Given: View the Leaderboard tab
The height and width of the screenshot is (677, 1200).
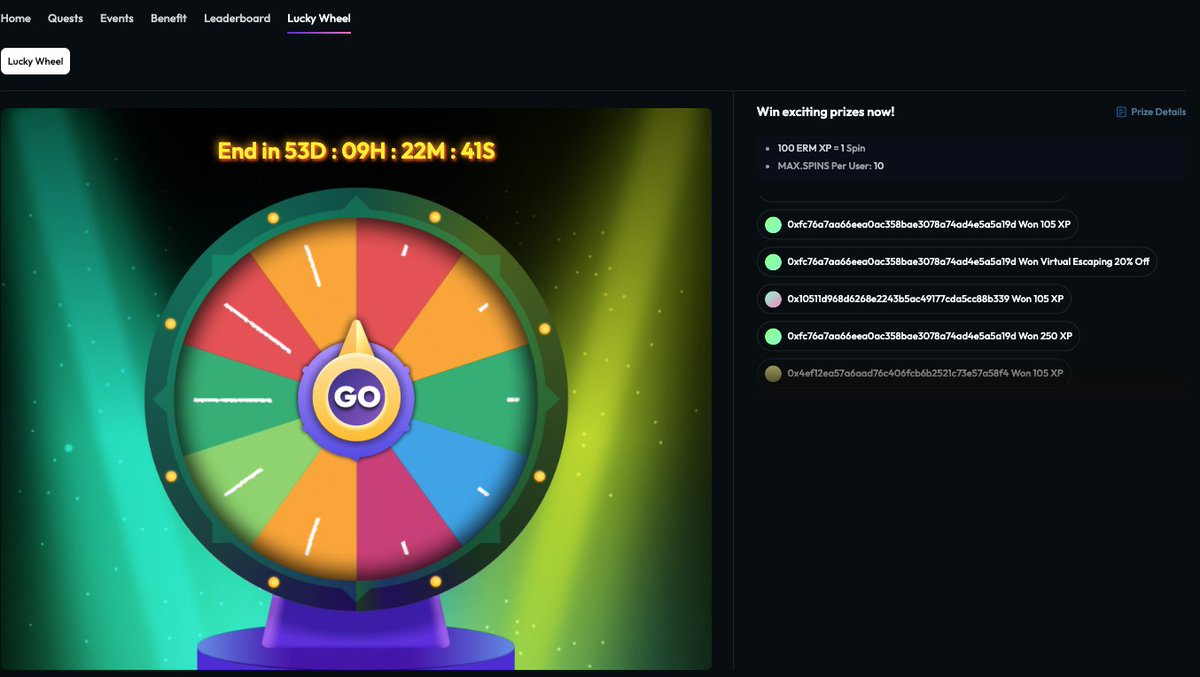Looking at the screenshot, I should click(237, 18).
